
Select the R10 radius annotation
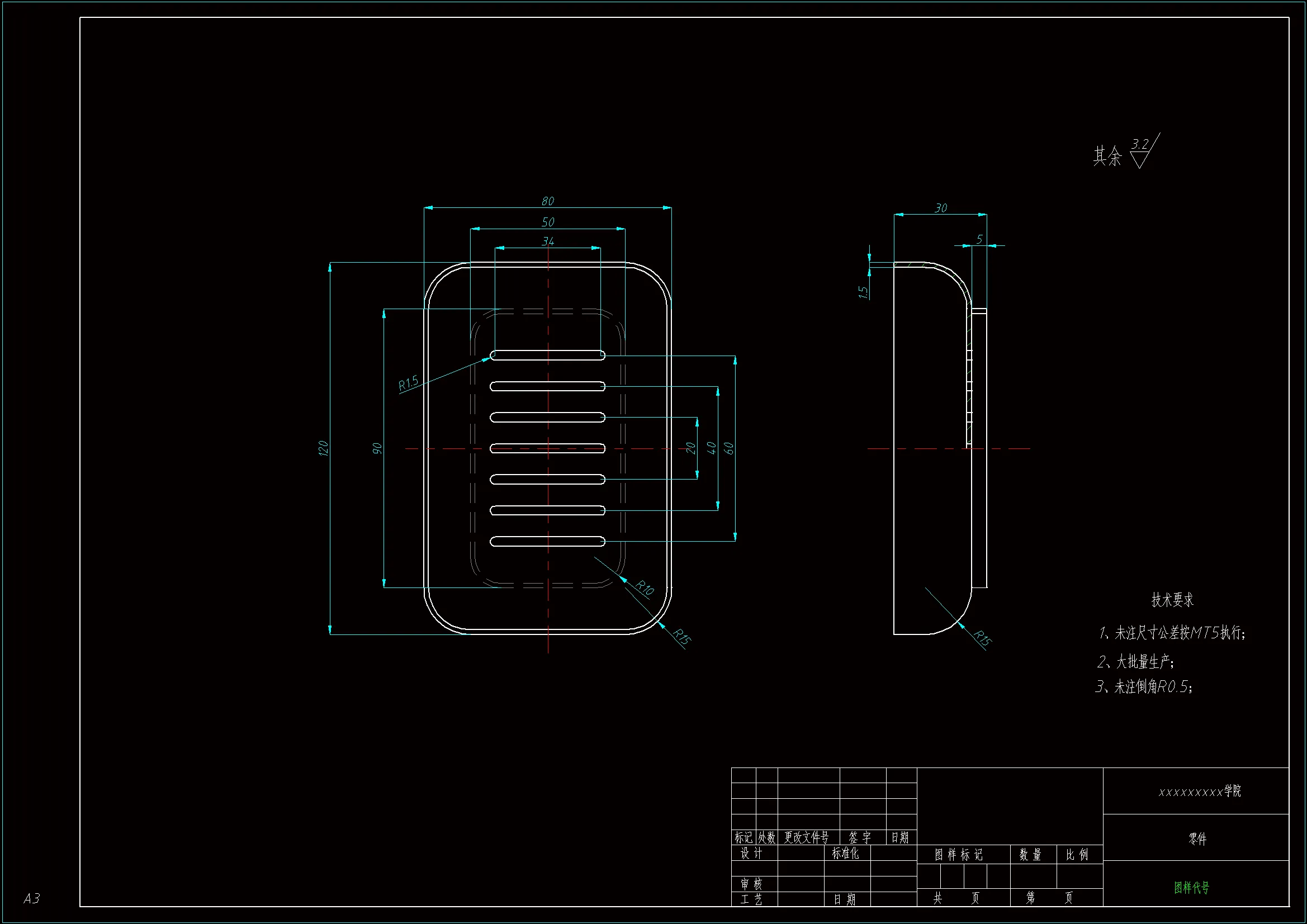pos(645,587)
